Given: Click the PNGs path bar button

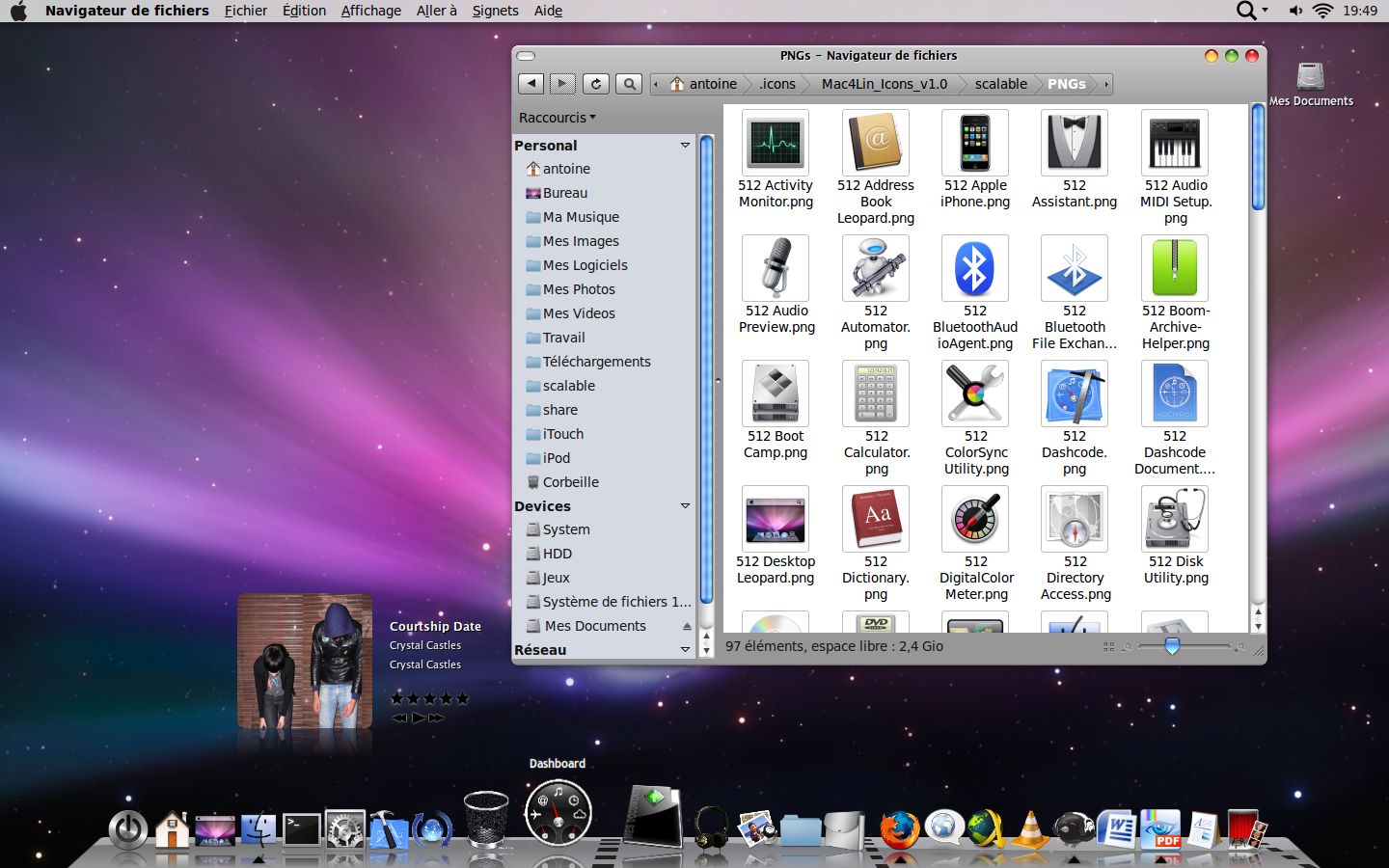Looking at the screenshot, I should (1067, 84).
